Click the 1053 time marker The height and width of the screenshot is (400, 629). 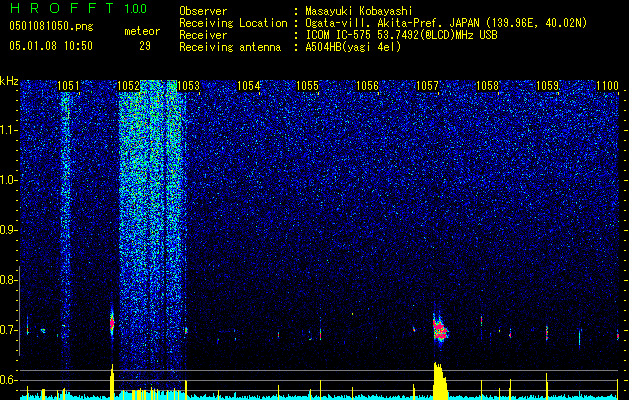coord(189,85)
